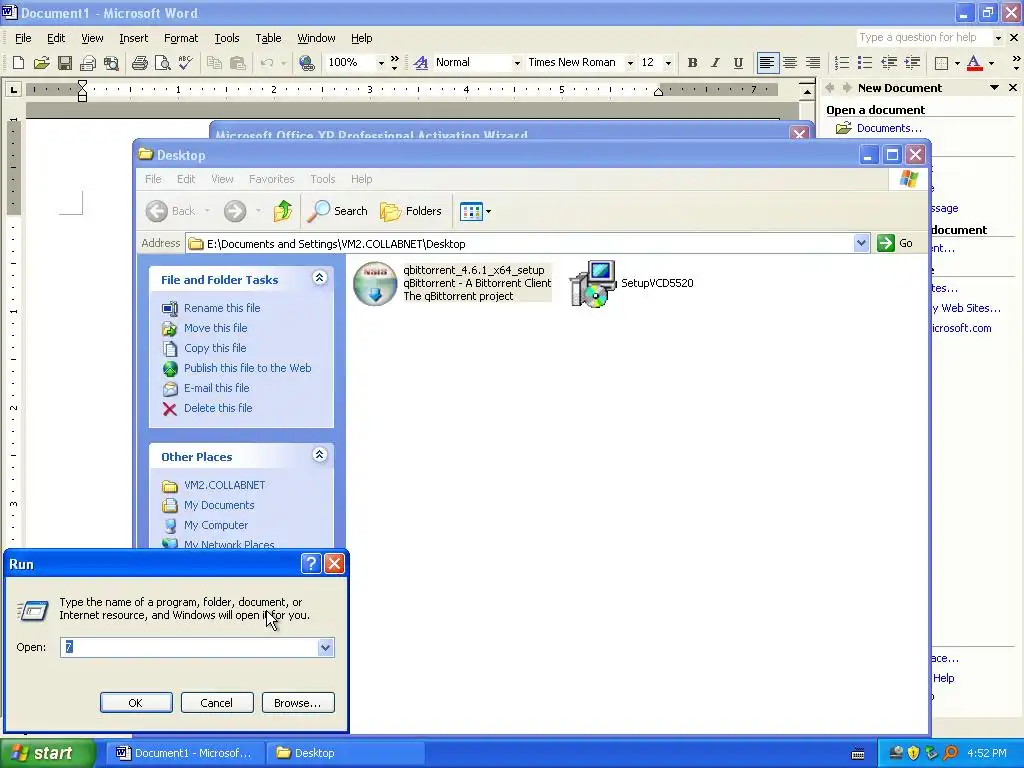The height and width of the screenshot is (768, 1024).
Task: Collapse the File and Folder Tasks panel
Action: [319, 278]
